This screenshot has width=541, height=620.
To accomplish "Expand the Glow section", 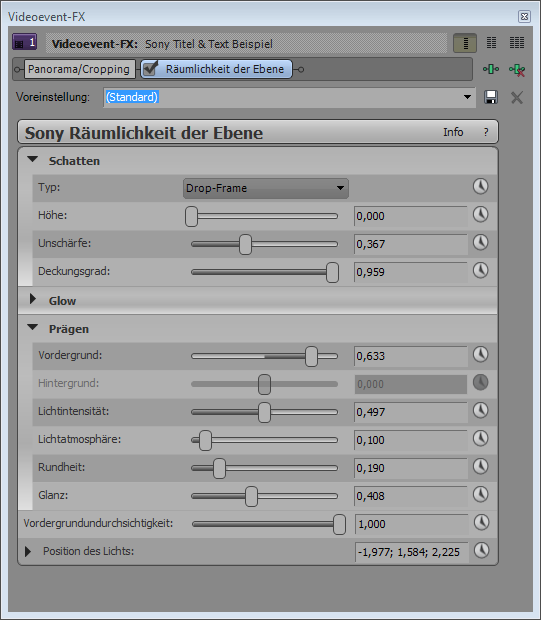I will (33, 299).
